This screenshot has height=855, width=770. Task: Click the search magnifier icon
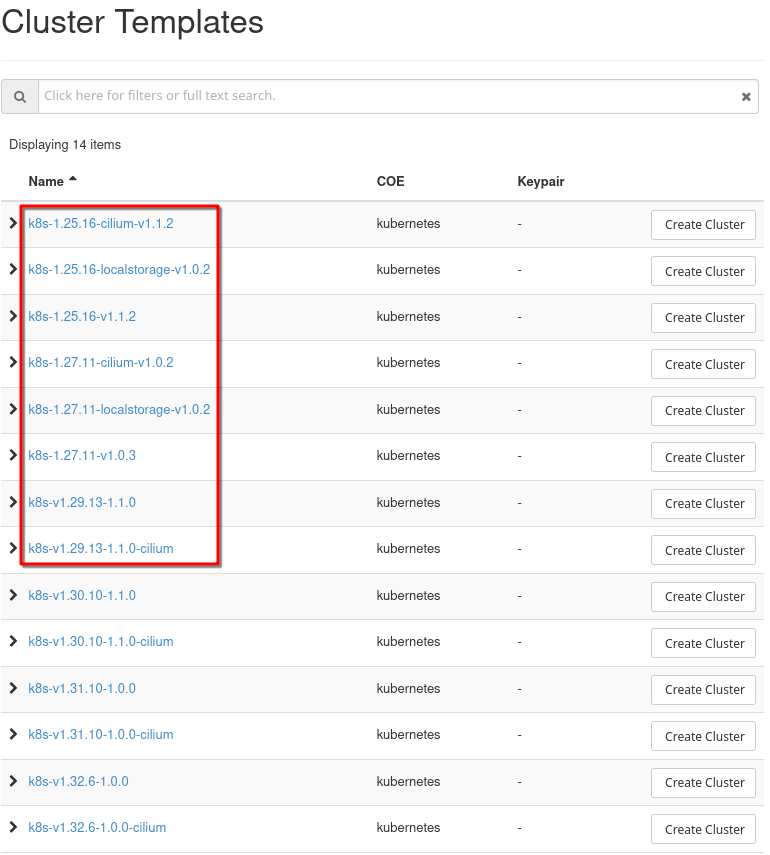click(20, 97)
